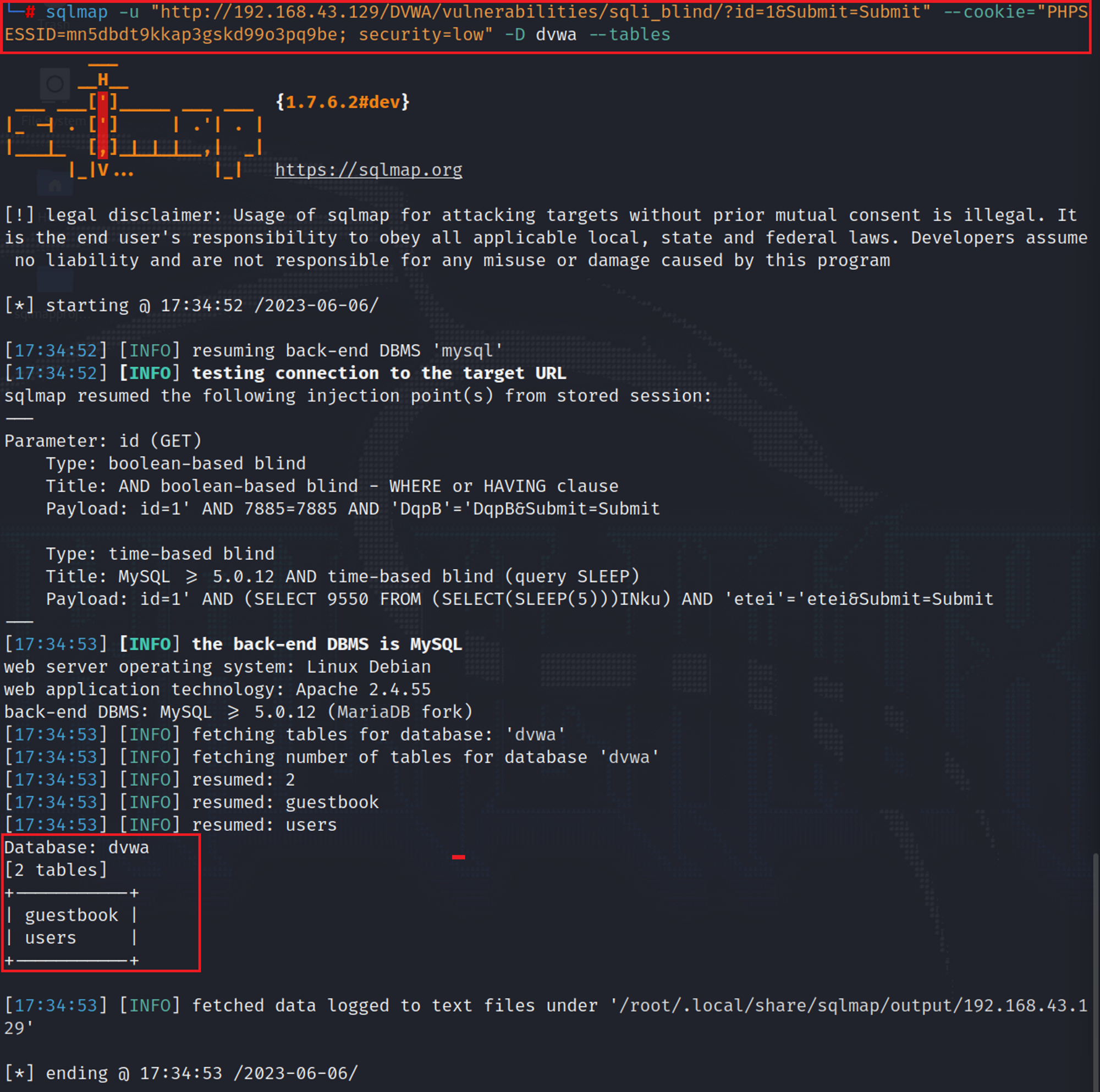Click the output path '/root/.local/share/sqlmap/output'
Image resolution: width=1100 pixels, height=1092 pixels.
point(786,1005)
